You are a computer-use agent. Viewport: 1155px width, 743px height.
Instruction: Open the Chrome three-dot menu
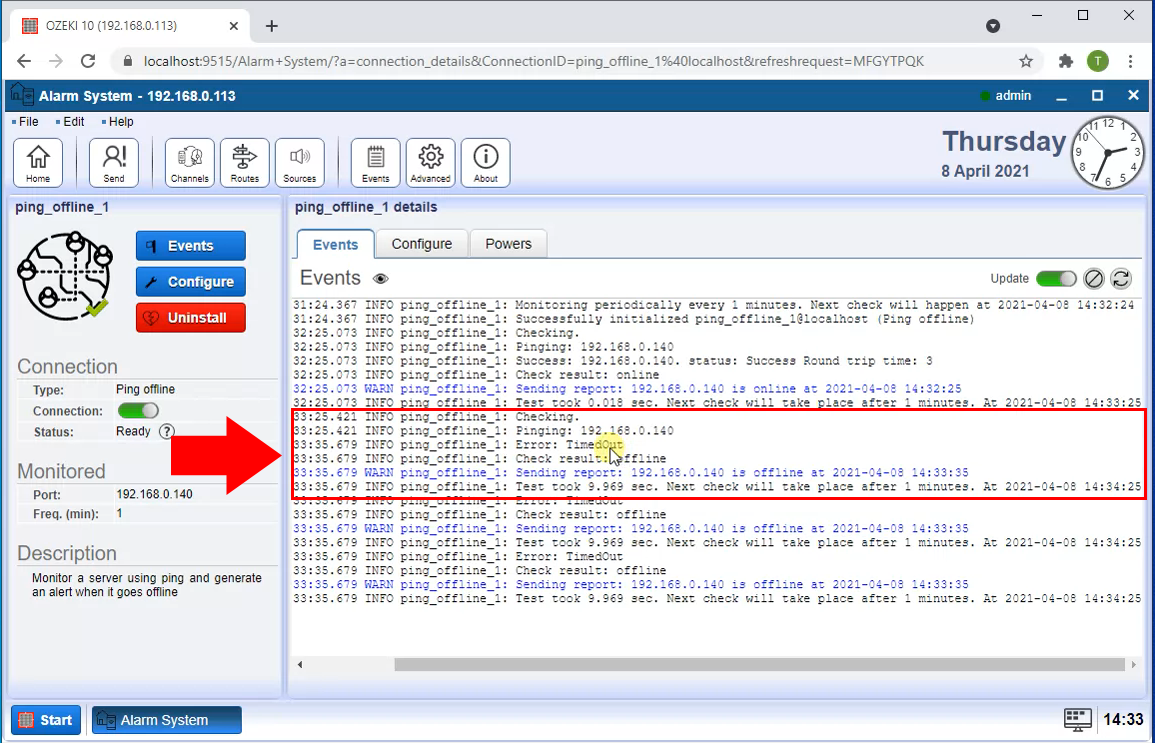point(1131,61)
